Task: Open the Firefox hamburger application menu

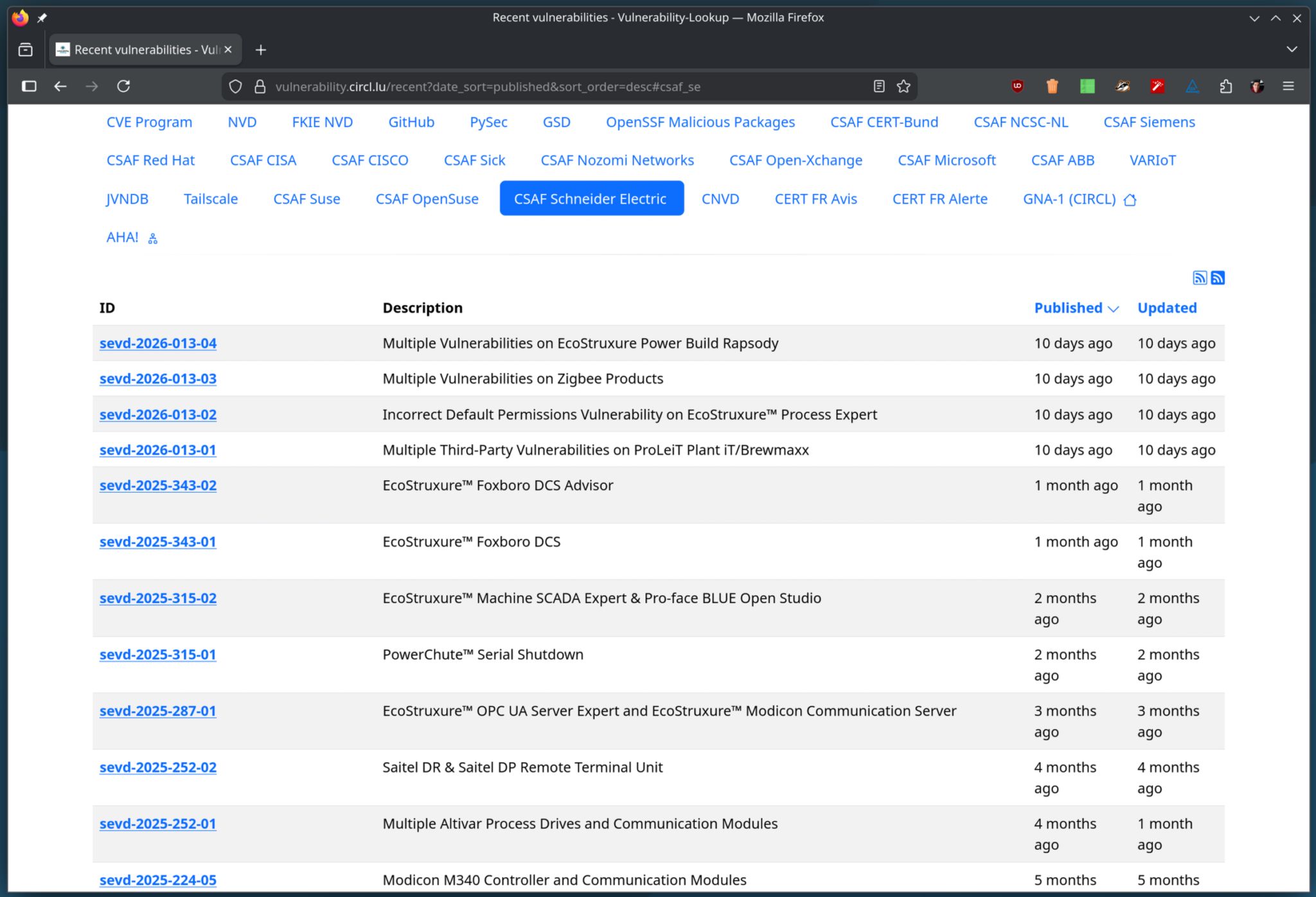Action: click(x=1288, y=86)
